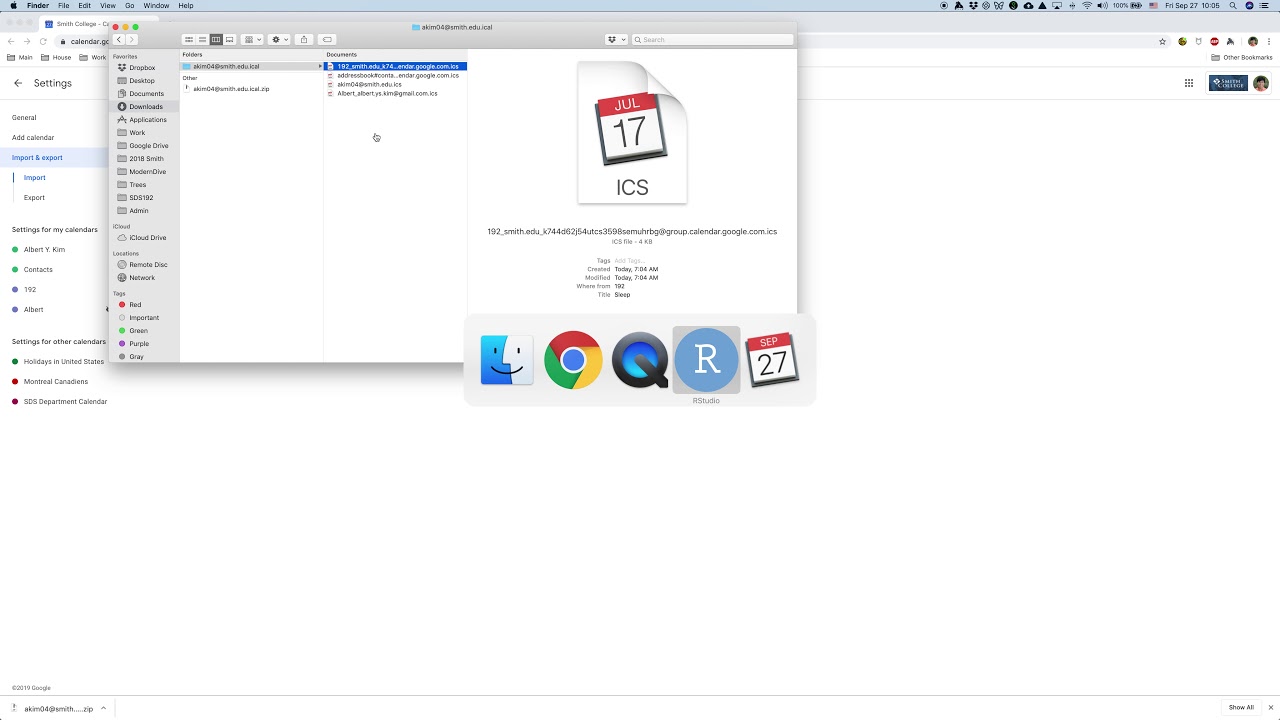Go forward in Finder window
The width and height of the screenshot is (1280, 720).
point(131,40)
